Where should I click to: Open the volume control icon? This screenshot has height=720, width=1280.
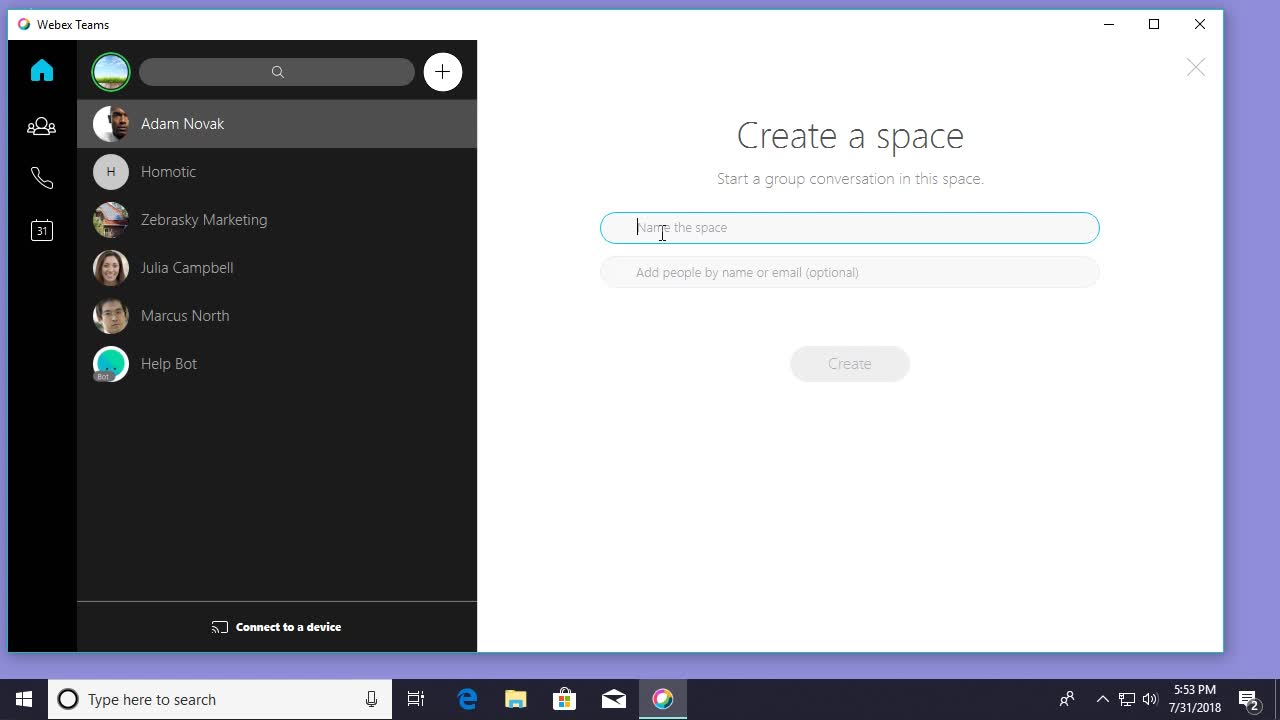pos(1150,699)
